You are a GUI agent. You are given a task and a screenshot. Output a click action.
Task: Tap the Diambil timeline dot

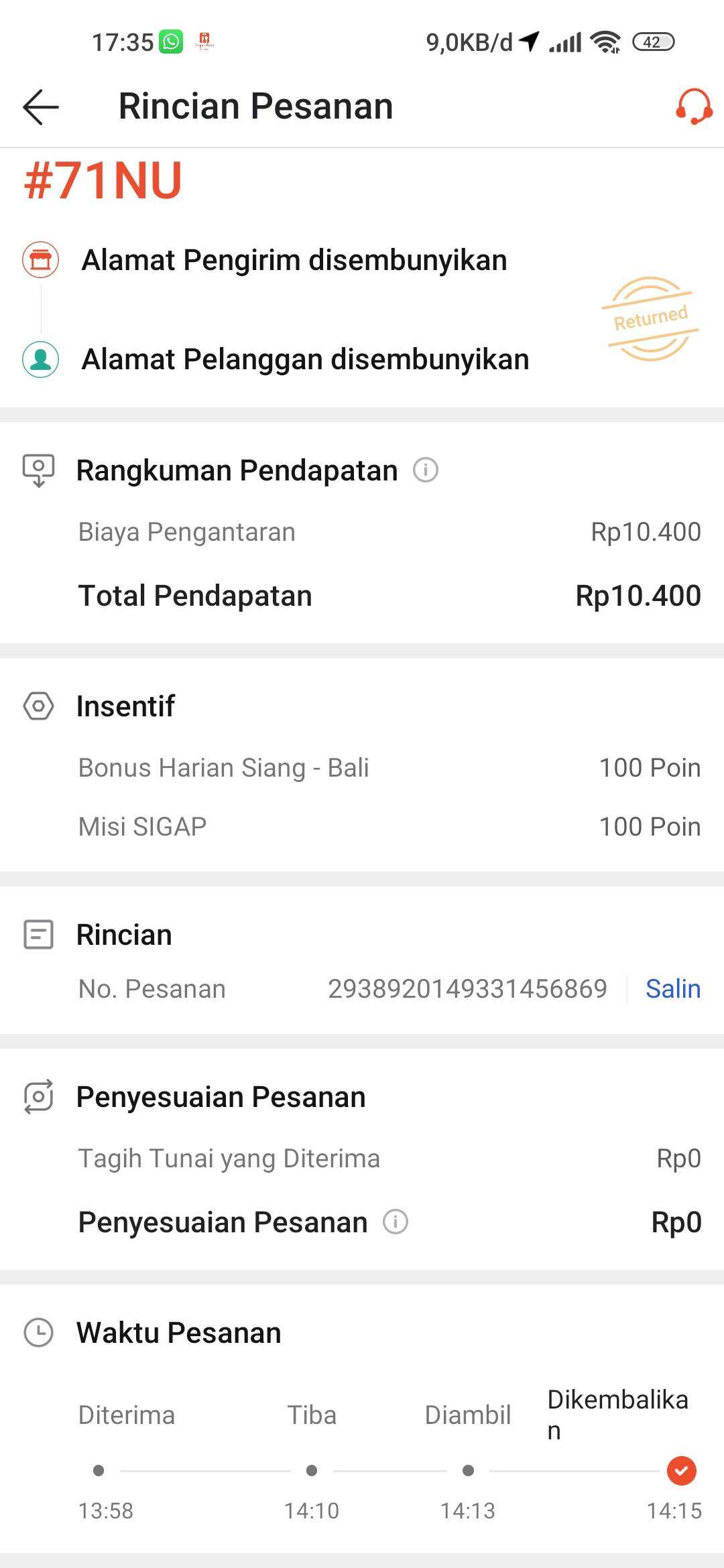click(468, 1471)
